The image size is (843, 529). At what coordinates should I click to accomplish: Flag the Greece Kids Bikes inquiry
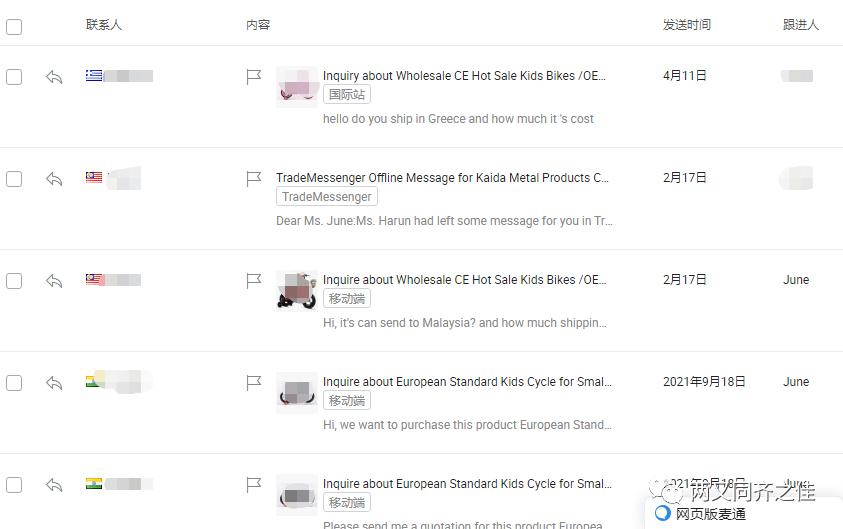pyautogui.click(x=254, y=77)
